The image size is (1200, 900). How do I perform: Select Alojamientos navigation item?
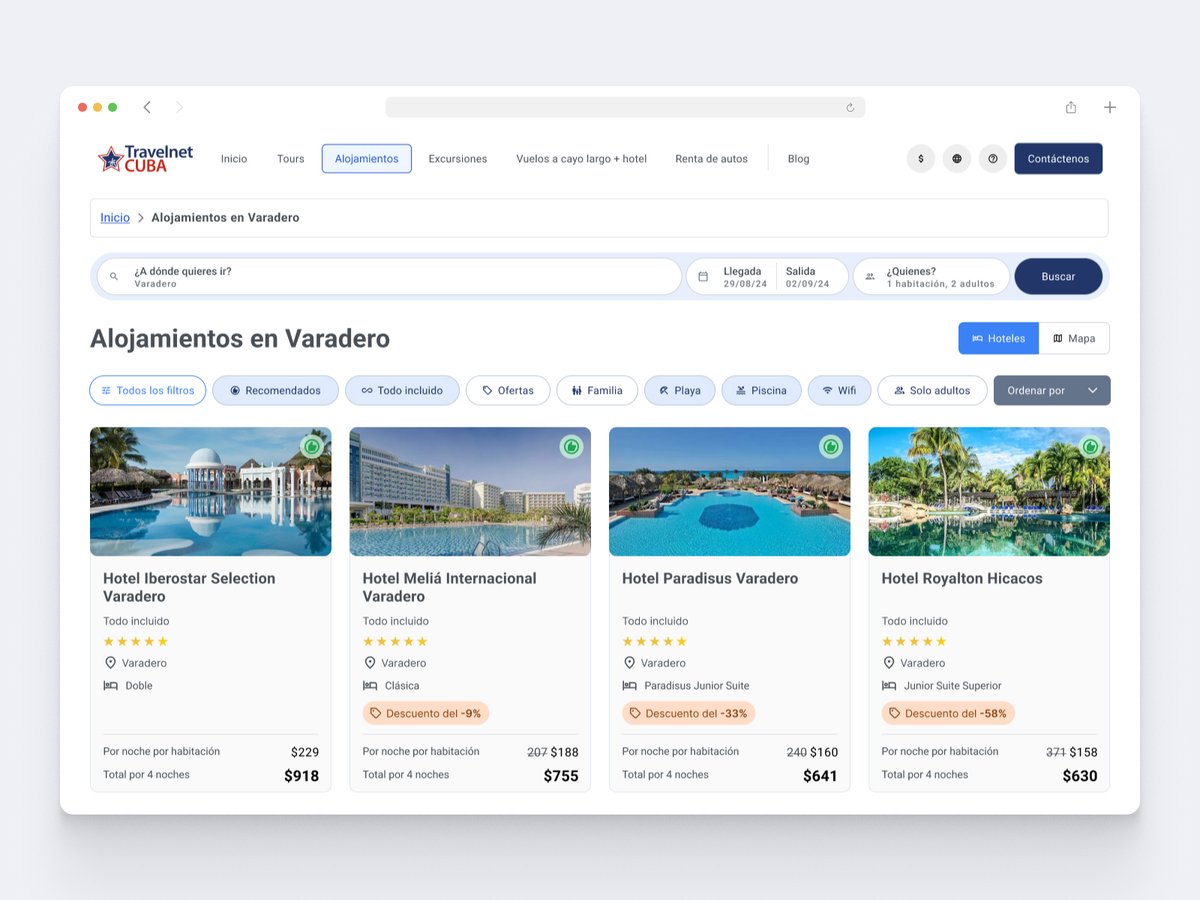coord(367,159)
